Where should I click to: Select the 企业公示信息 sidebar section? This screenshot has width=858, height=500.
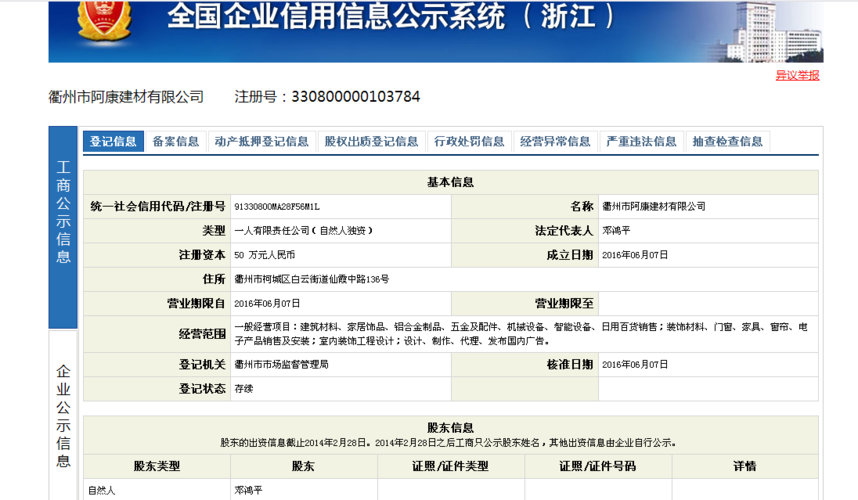(63, 415)
